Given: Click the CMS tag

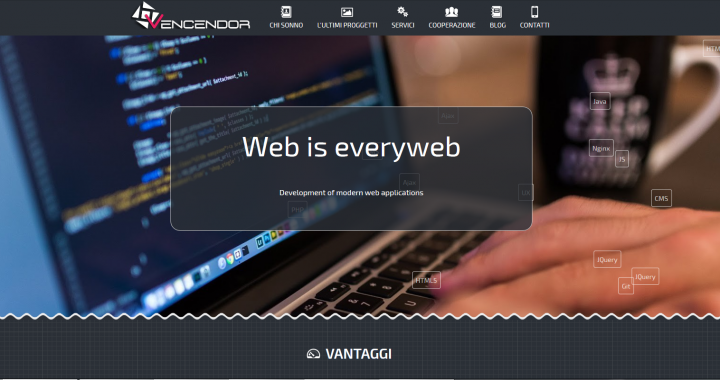Looking at the screenshot, I should click(x=661, y=198).
